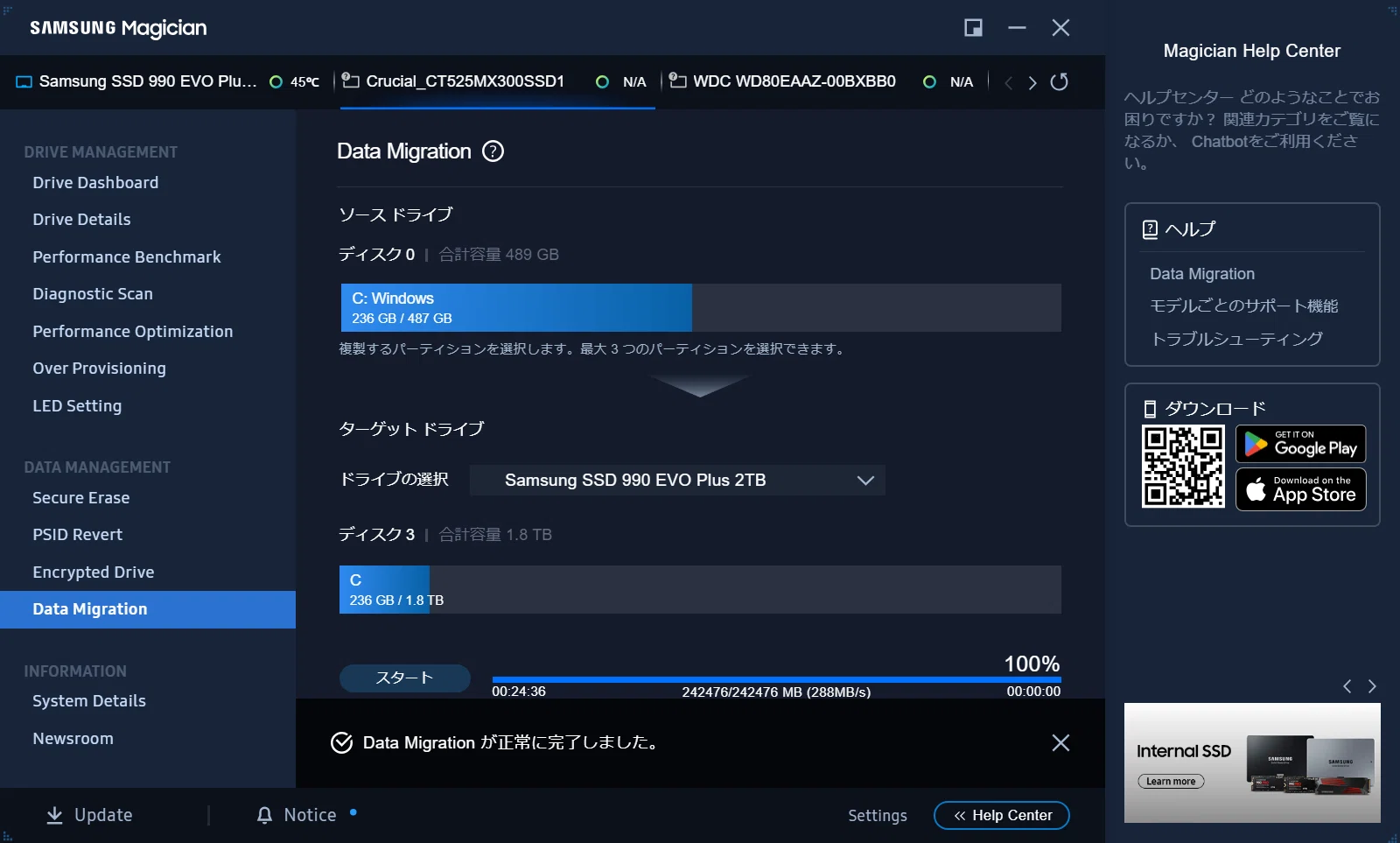This screenshot has height=843, width=1400.
Task: Open Settings at the bottom bar
Action: (x=877, y=816)
